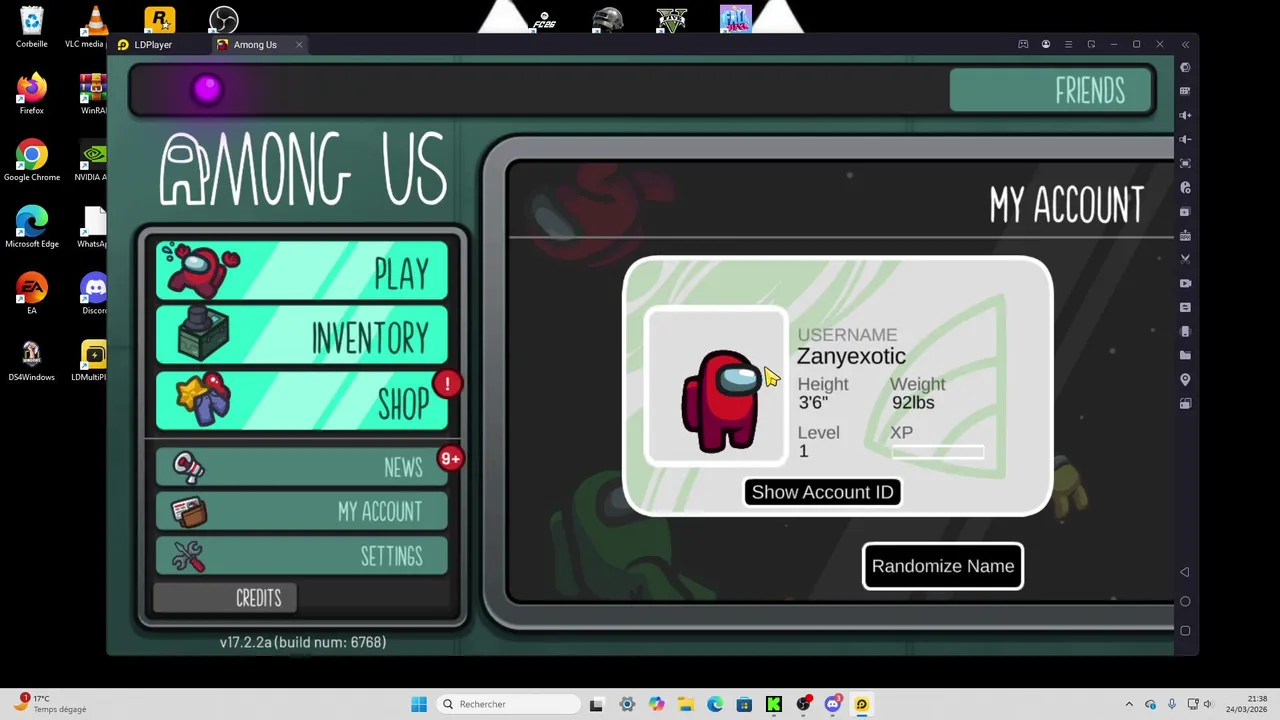This screenshot has width=1280, height=720.
Task: Open LDPlayer gamepad settings icon
Action: click(1023, 45)
